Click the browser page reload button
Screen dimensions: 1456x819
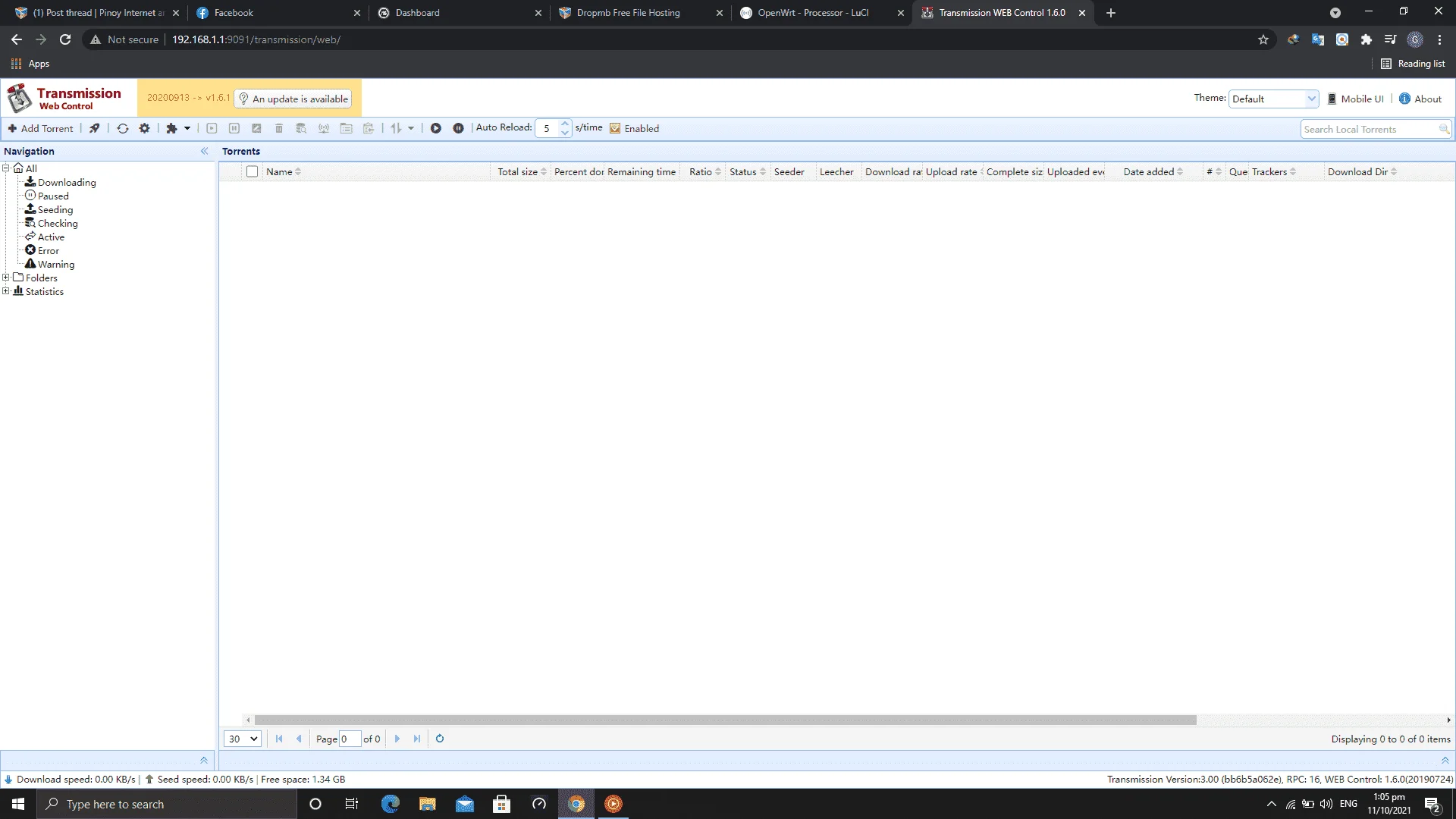coord(65,39)
